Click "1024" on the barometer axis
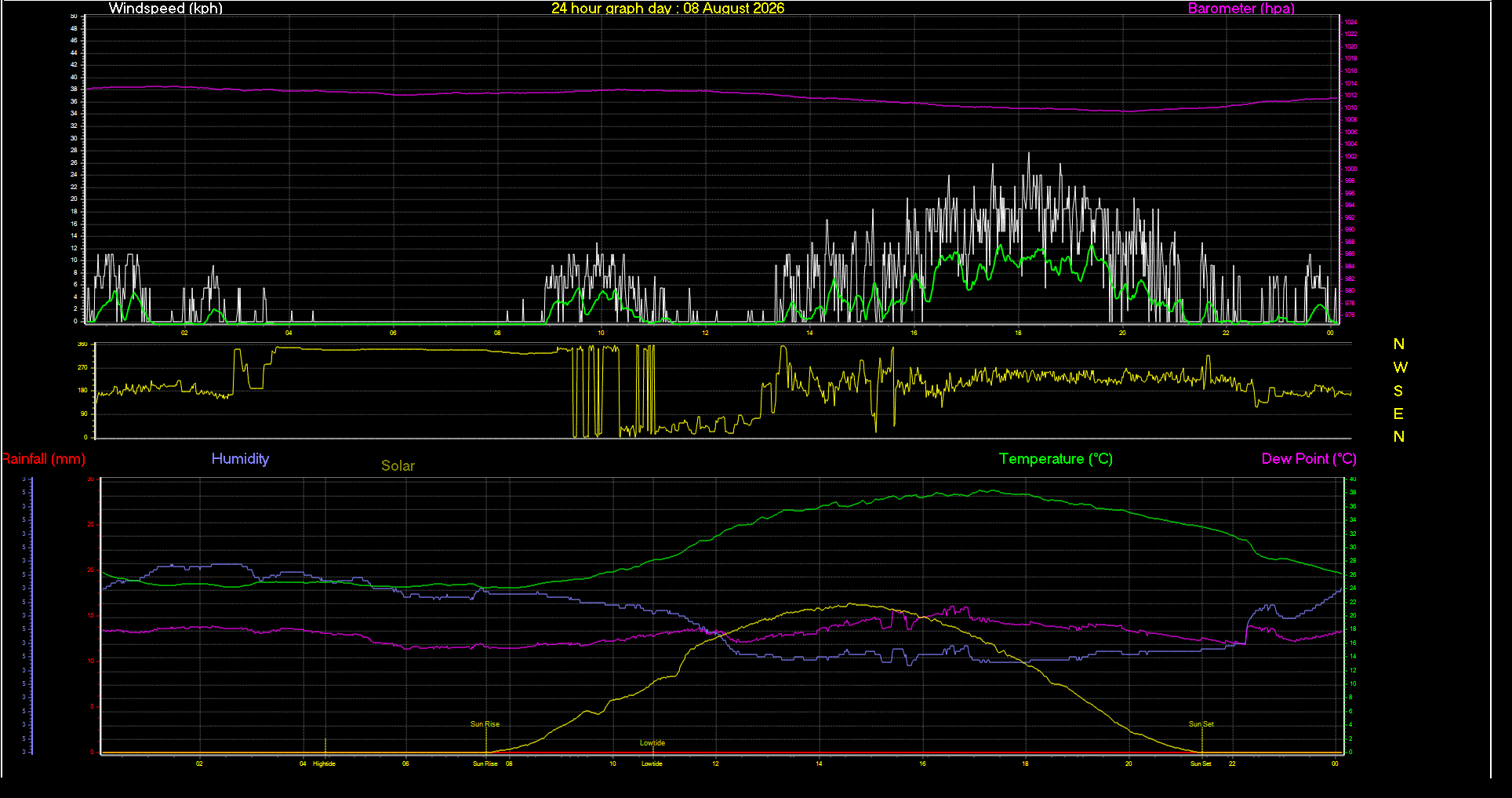This screenshot has height=798, width=1512. 1350,23
